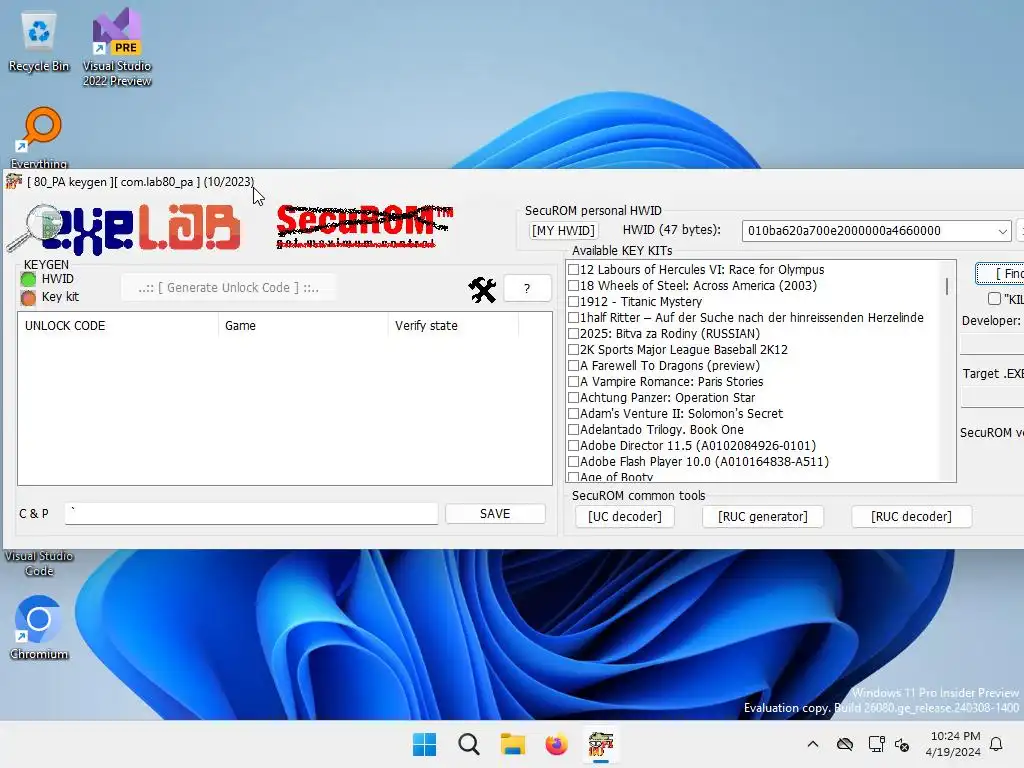Open the clock showing 10:24 PM
Viewport: 1024px width, 768px height.
pyautogui.click(x=953, y=744)
